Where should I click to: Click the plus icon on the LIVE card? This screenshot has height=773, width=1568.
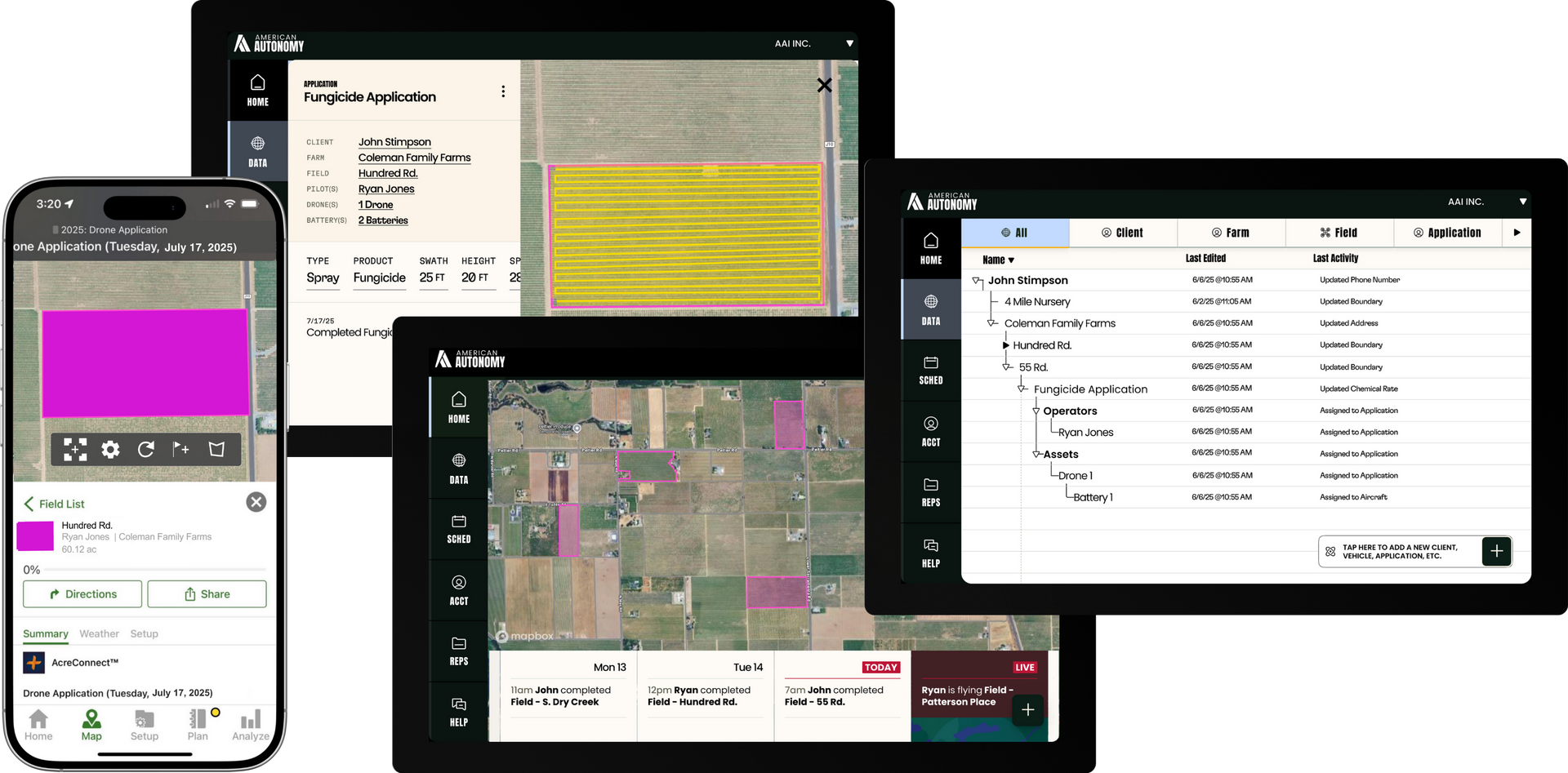click(x=1027, y=710)
